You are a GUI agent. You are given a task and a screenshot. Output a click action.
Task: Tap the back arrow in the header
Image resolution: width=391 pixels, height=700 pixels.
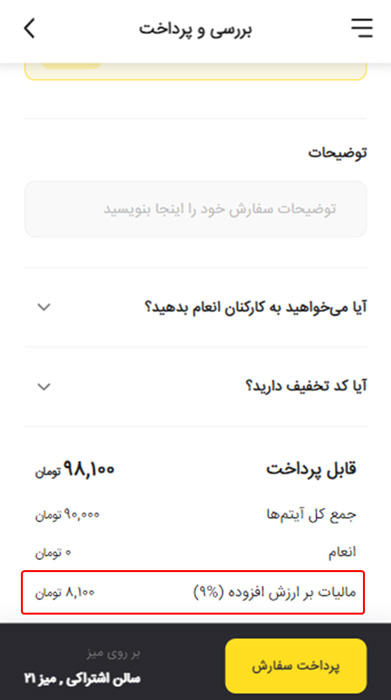coord(29,29)
